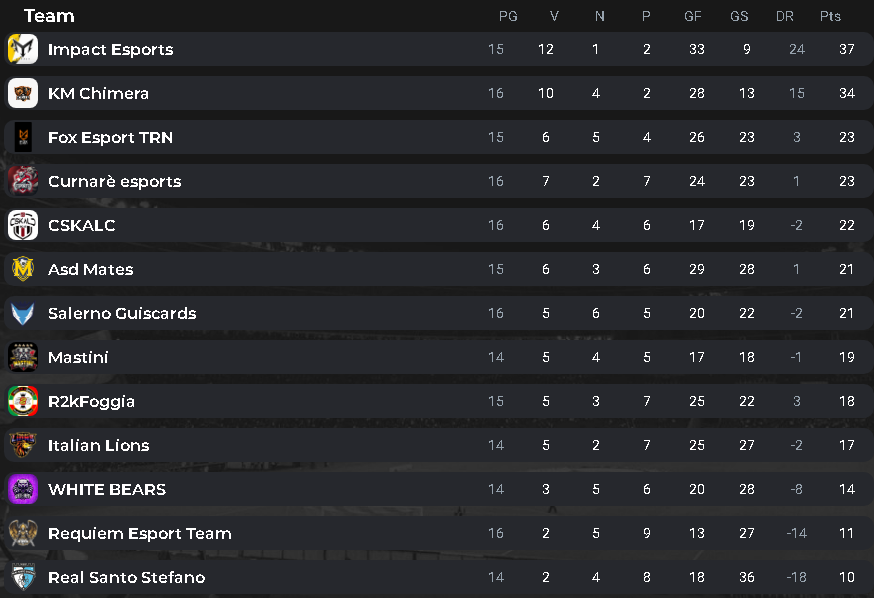Viewport: 874px width, 598px height.
Task: Select the Asd Mates yellow M logo
Action: [x=23, y=269]
